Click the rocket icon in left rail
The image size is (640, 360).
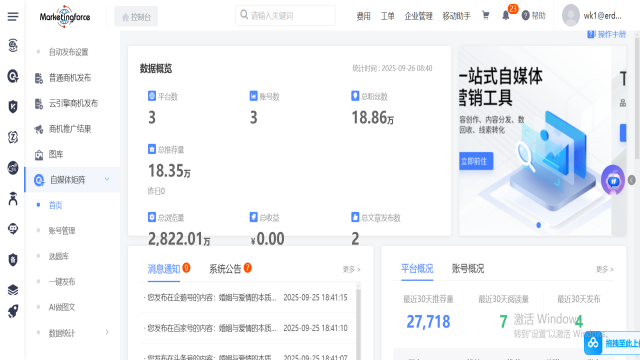tap(13, 311)
